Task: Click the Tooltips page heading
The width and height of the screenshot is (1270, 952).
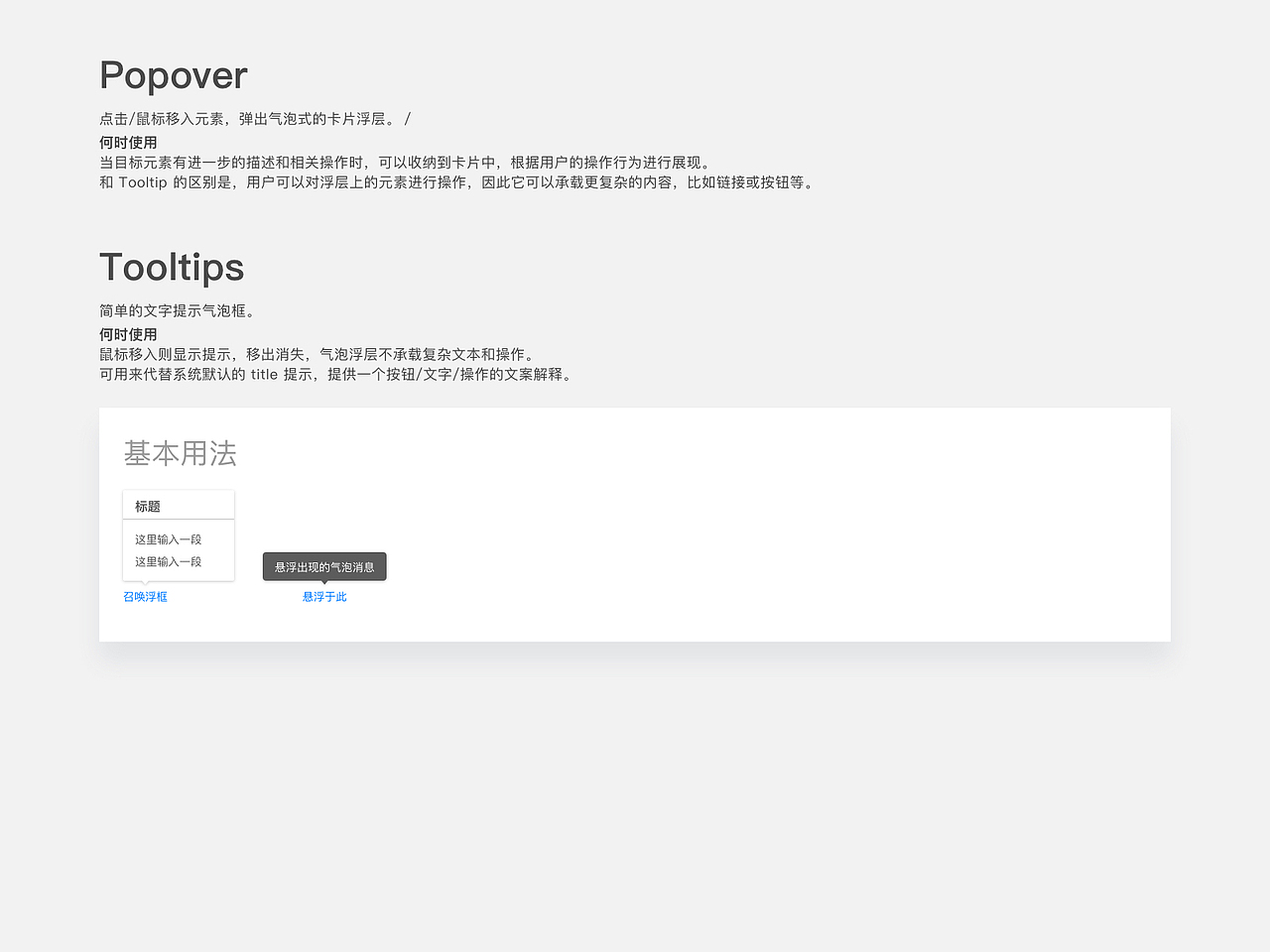Action: [x=172, y=266]
